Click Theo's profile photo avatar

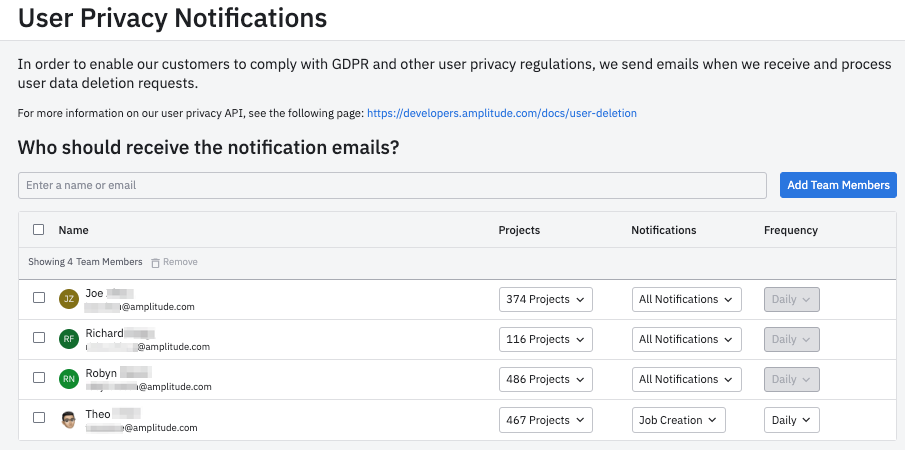[x=68, y=420]
